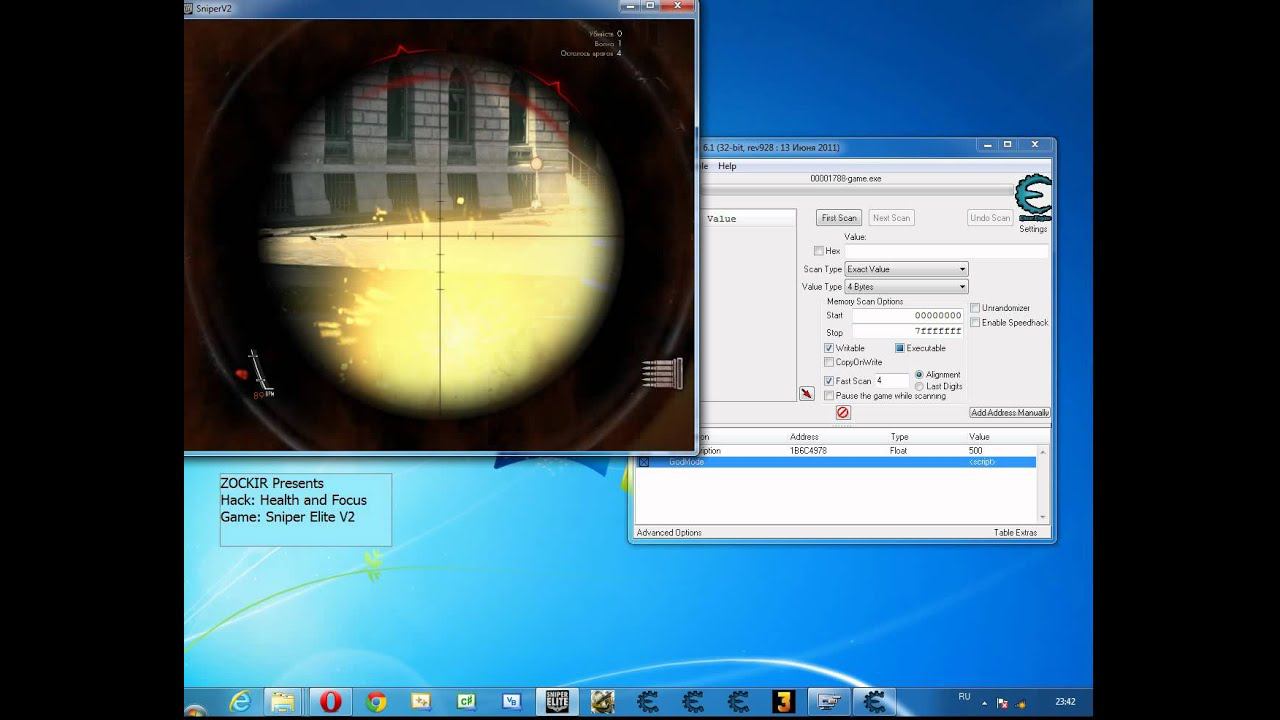The height and width of the screenshot is (720, 1280).
Task: Open the star folder taskbar icon
Action: 421,702
